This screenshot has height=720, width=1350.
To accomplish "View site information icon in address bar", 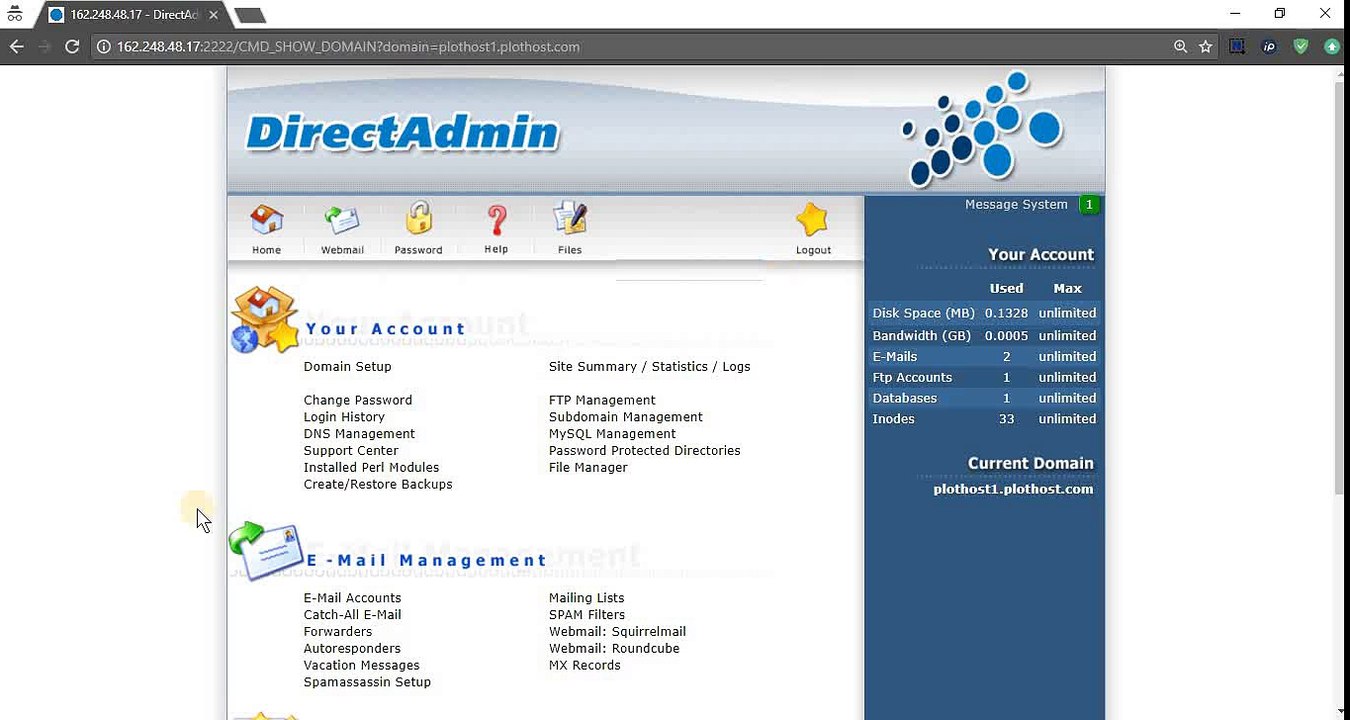I will pos(103,47).
